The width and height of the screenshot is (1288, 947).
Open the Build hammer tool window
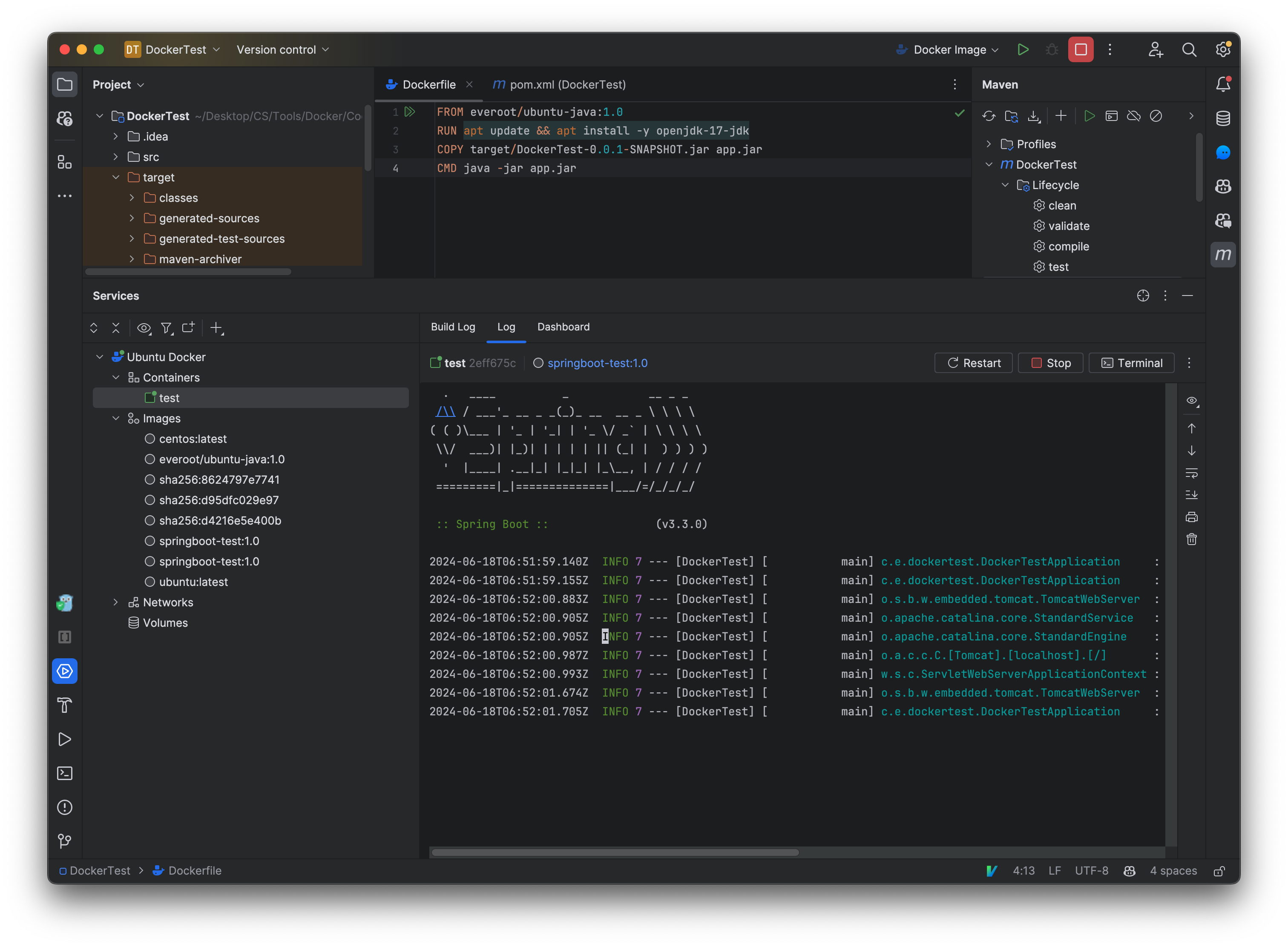pyautogui.click(x=65, y=705)
